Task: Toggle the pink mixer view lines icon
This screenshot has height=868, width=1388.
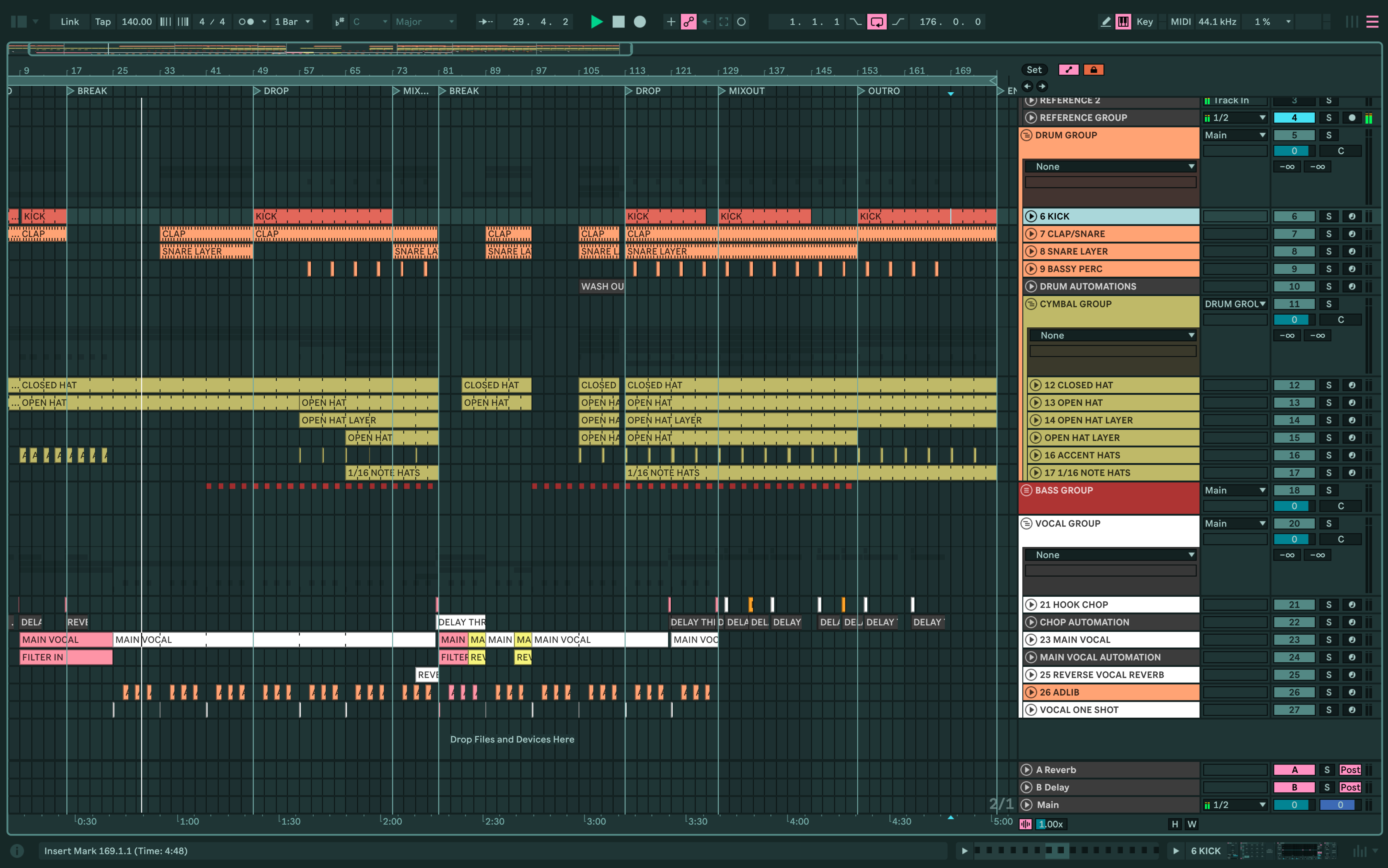Action: (1372, 22)
